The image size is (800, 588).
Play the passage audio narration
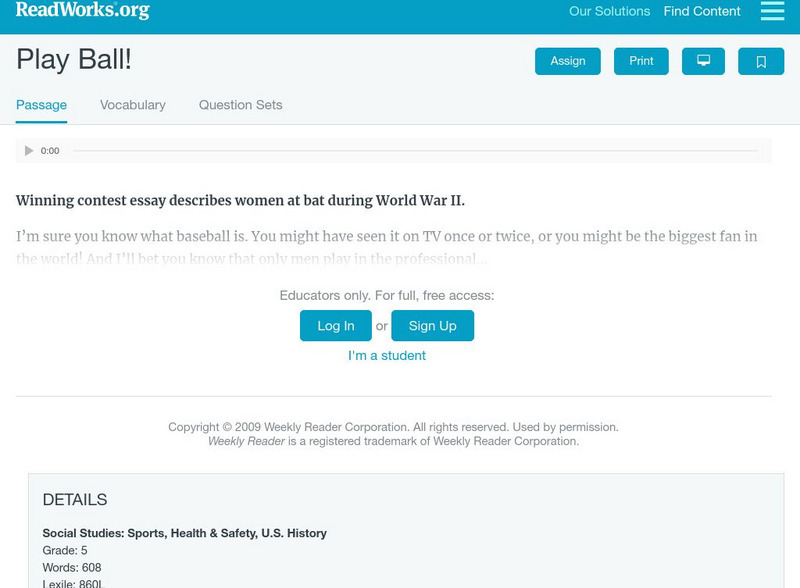[x=28, y=150]
